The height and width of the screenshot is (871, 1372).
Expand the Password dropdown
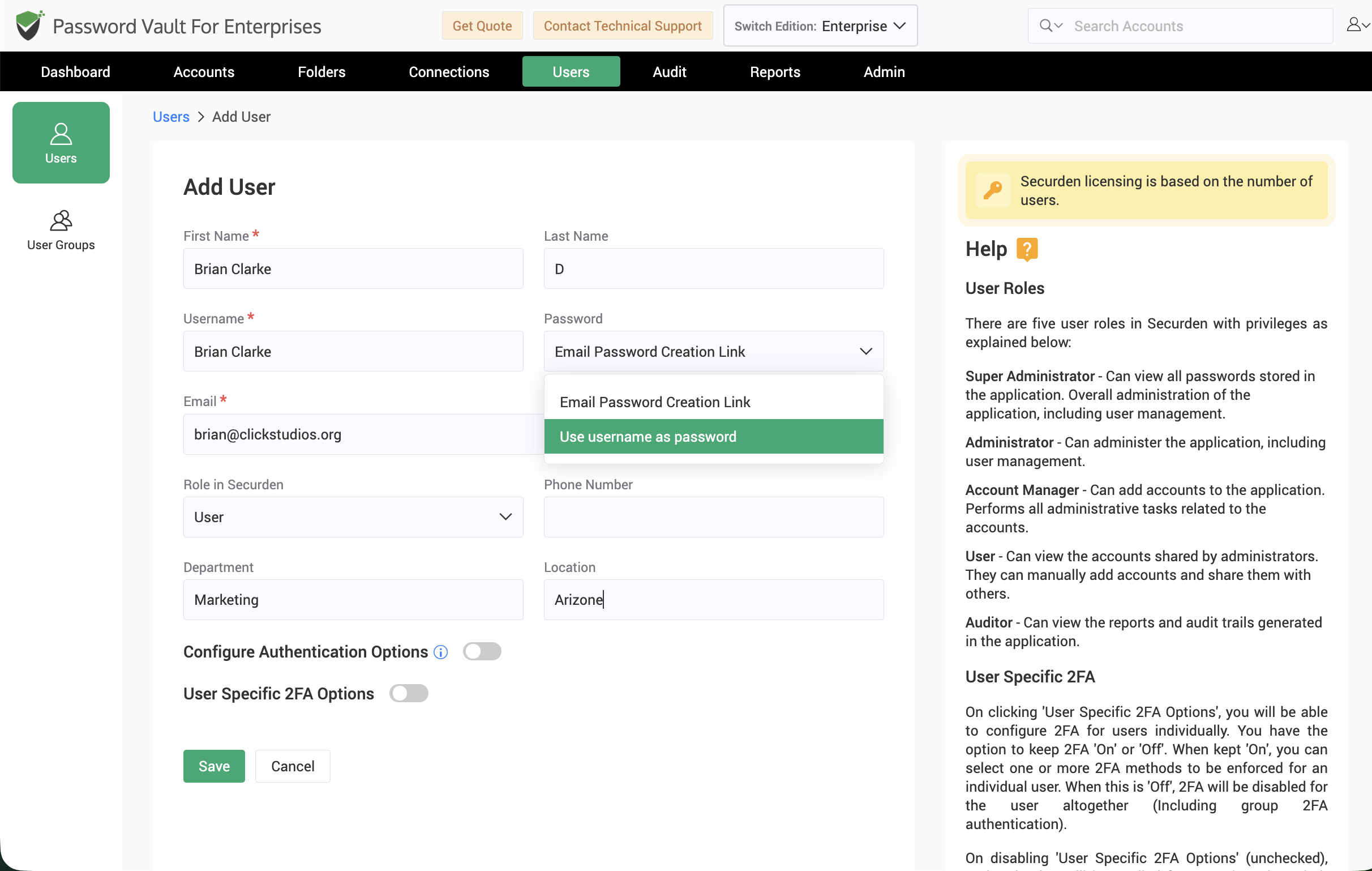(x=713, y=351)
